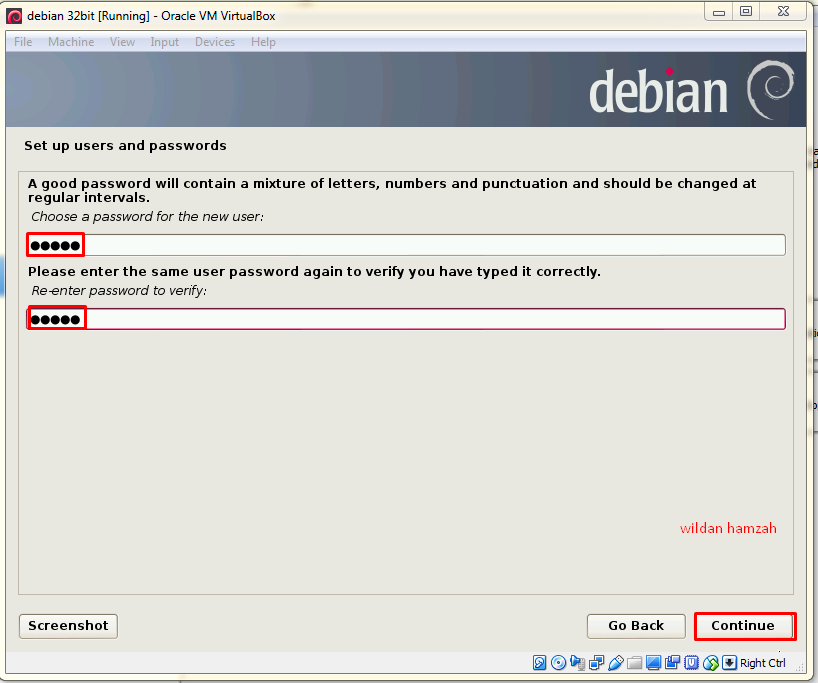This screenshot has width=818, height=683.
Task: Click the optical drives status icon
Action: click(559, 662)
